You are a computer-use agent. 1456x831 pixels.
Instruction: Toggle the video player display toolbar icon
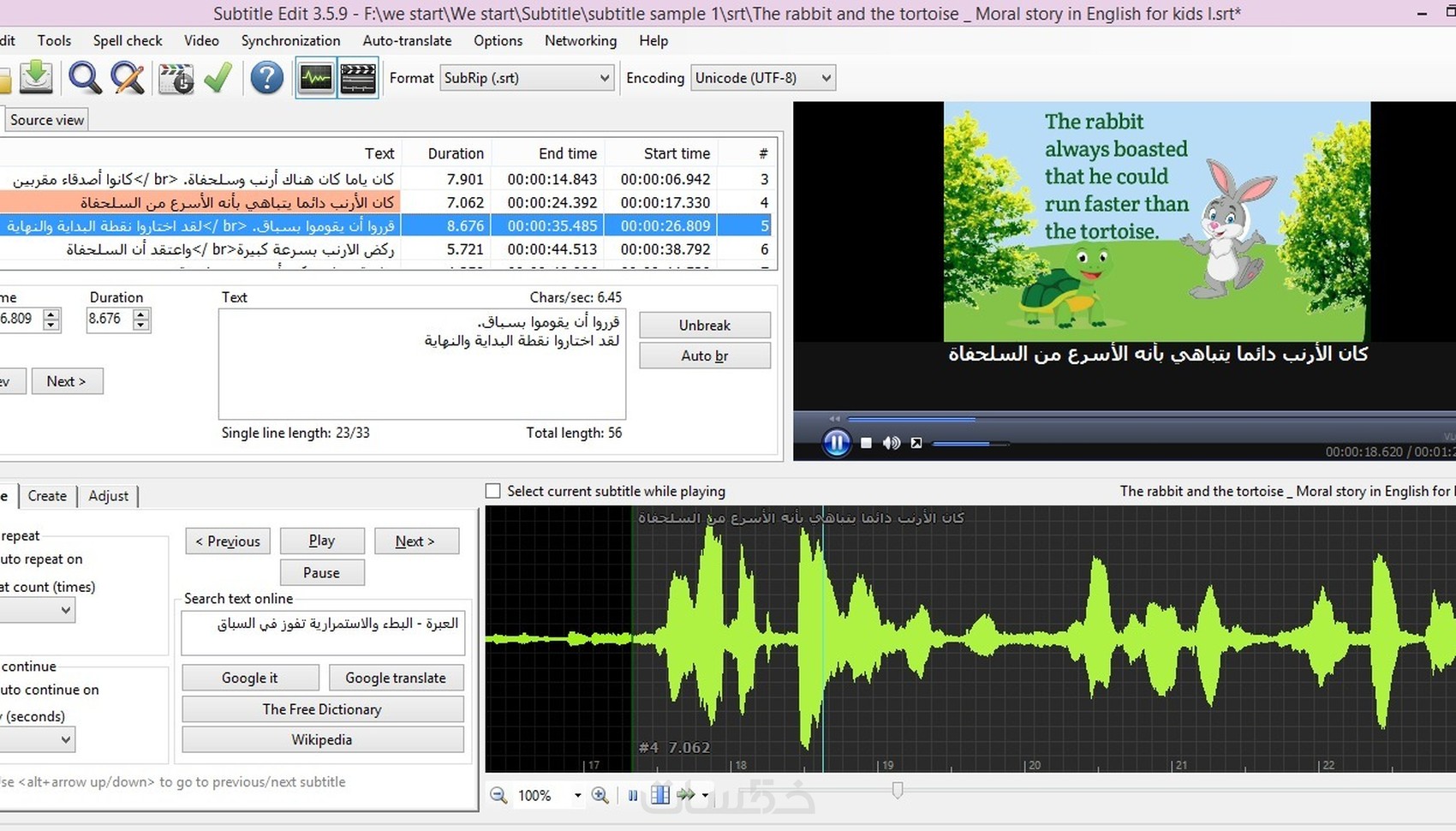tap(358, 78)
